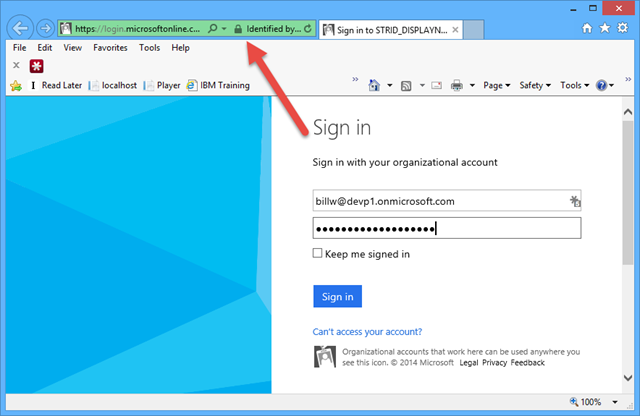Click the Refresh icon in the address bar
The image size is (640, 416).
click(308, 29)
